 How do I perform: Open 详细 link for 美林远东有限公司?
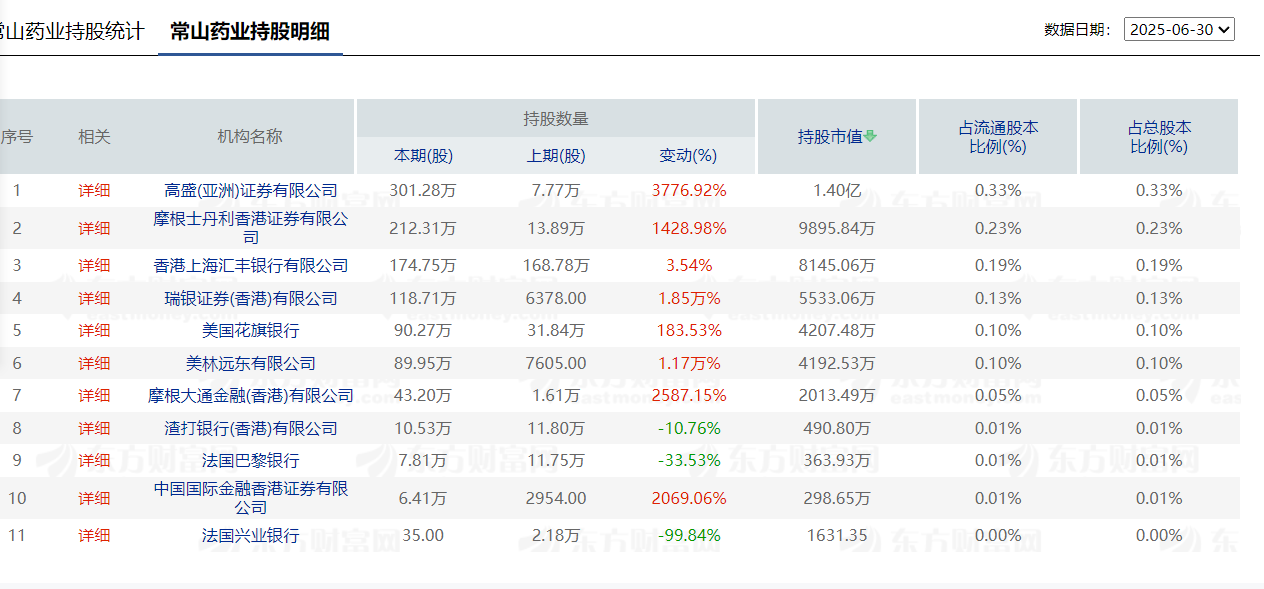[x=94, y=363]
